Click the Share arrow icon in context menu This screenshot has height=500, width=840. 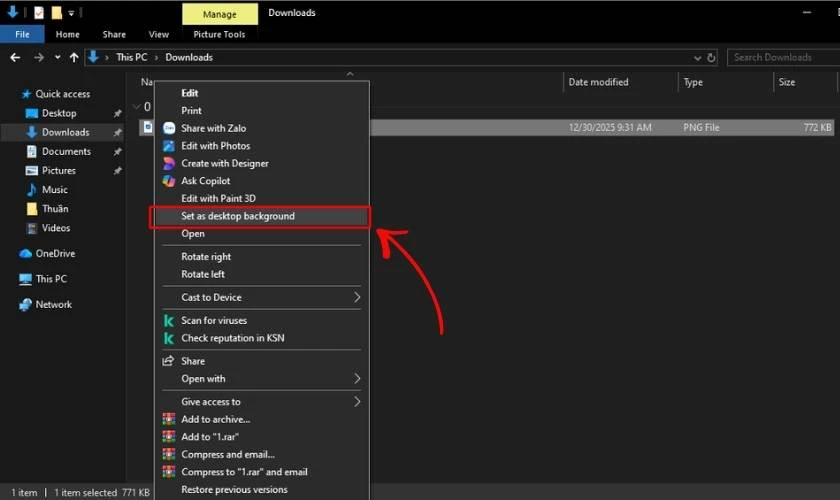[168, 361]
